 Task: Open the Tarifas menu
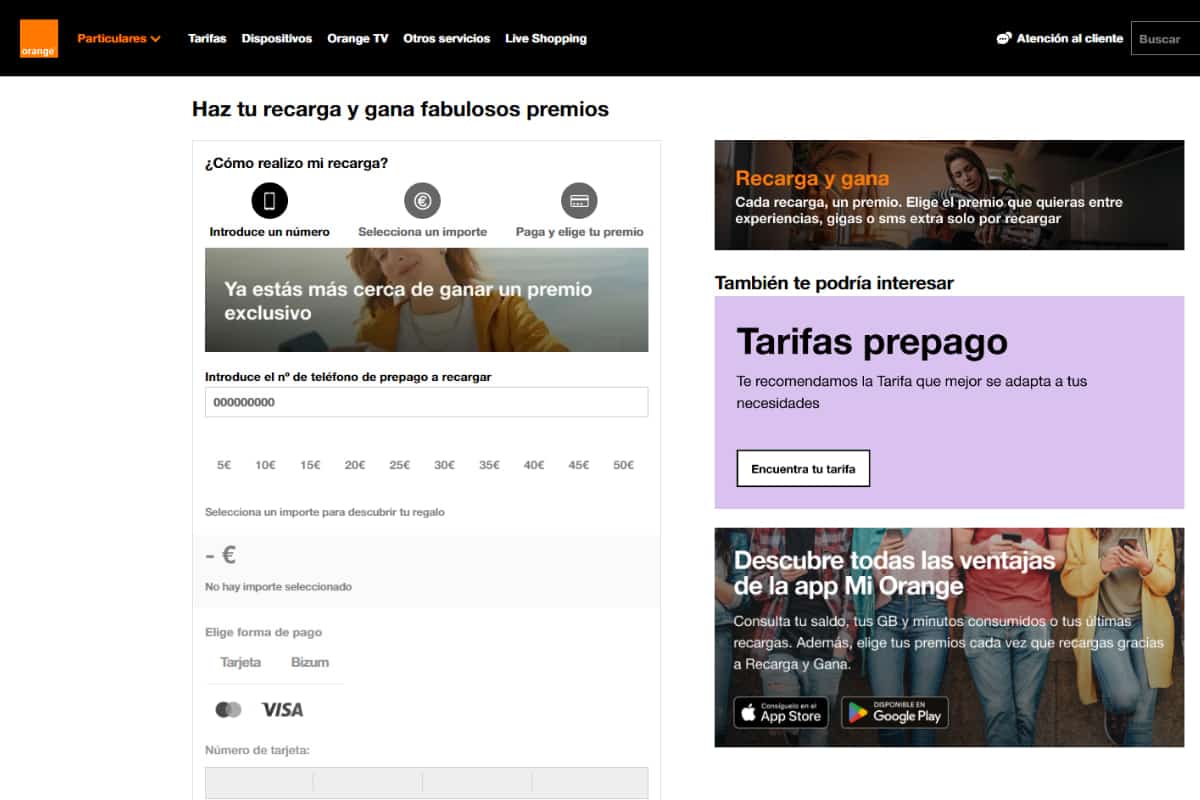207,39
